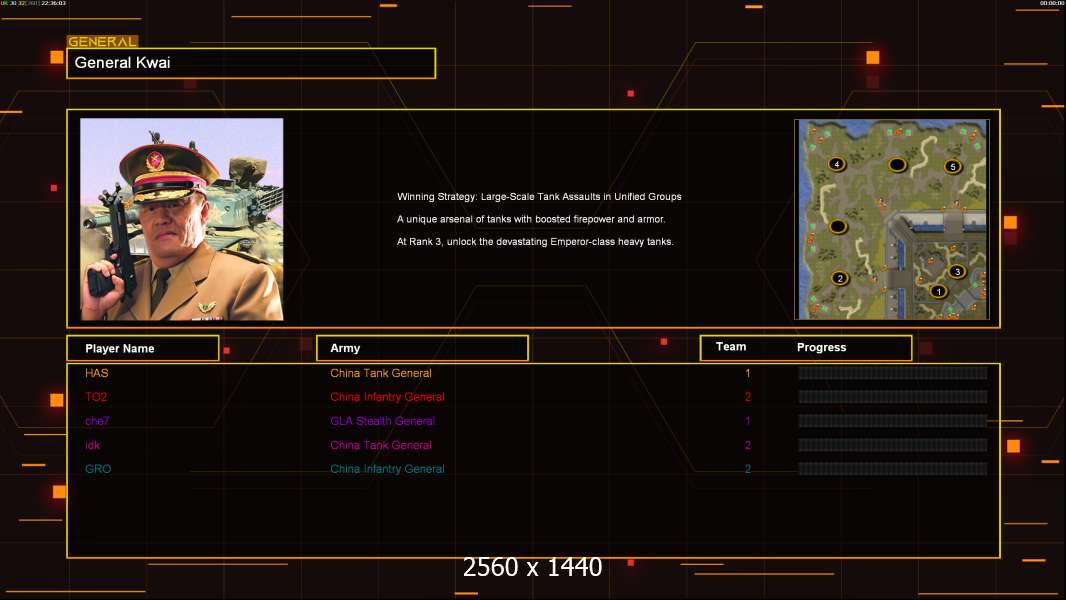Viewport: 1066px width, 600px height.
Task: Click GRO's China Infantry General army
Action: [388, 469]
